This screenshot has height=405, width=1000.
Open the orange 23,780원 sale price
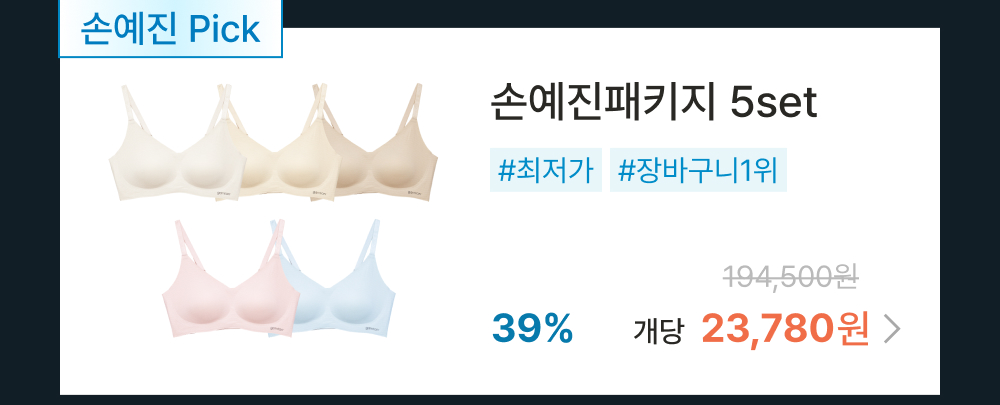(x=785, y=330)
